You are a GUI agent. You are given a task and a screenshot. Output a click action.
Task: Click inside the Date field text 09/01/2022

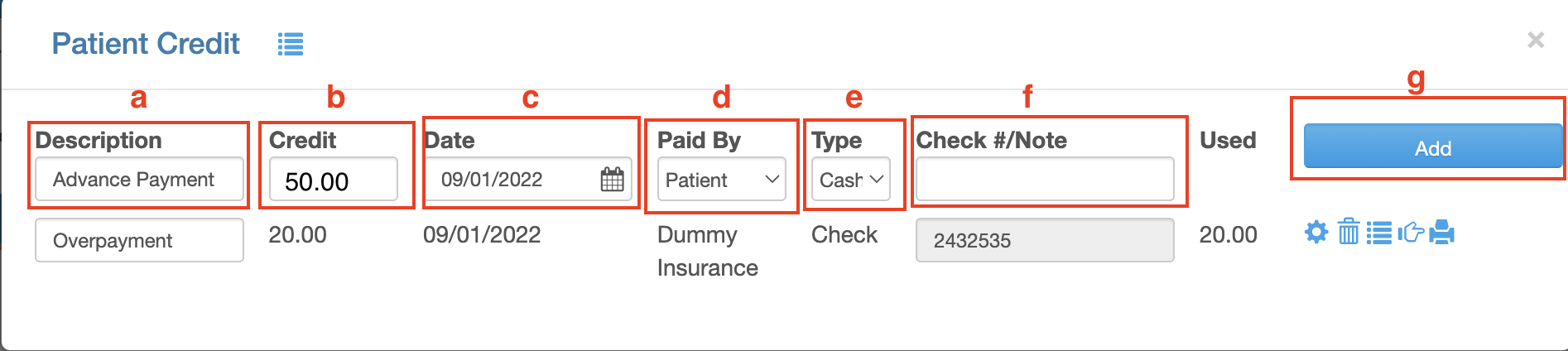(x=505, y=180)
